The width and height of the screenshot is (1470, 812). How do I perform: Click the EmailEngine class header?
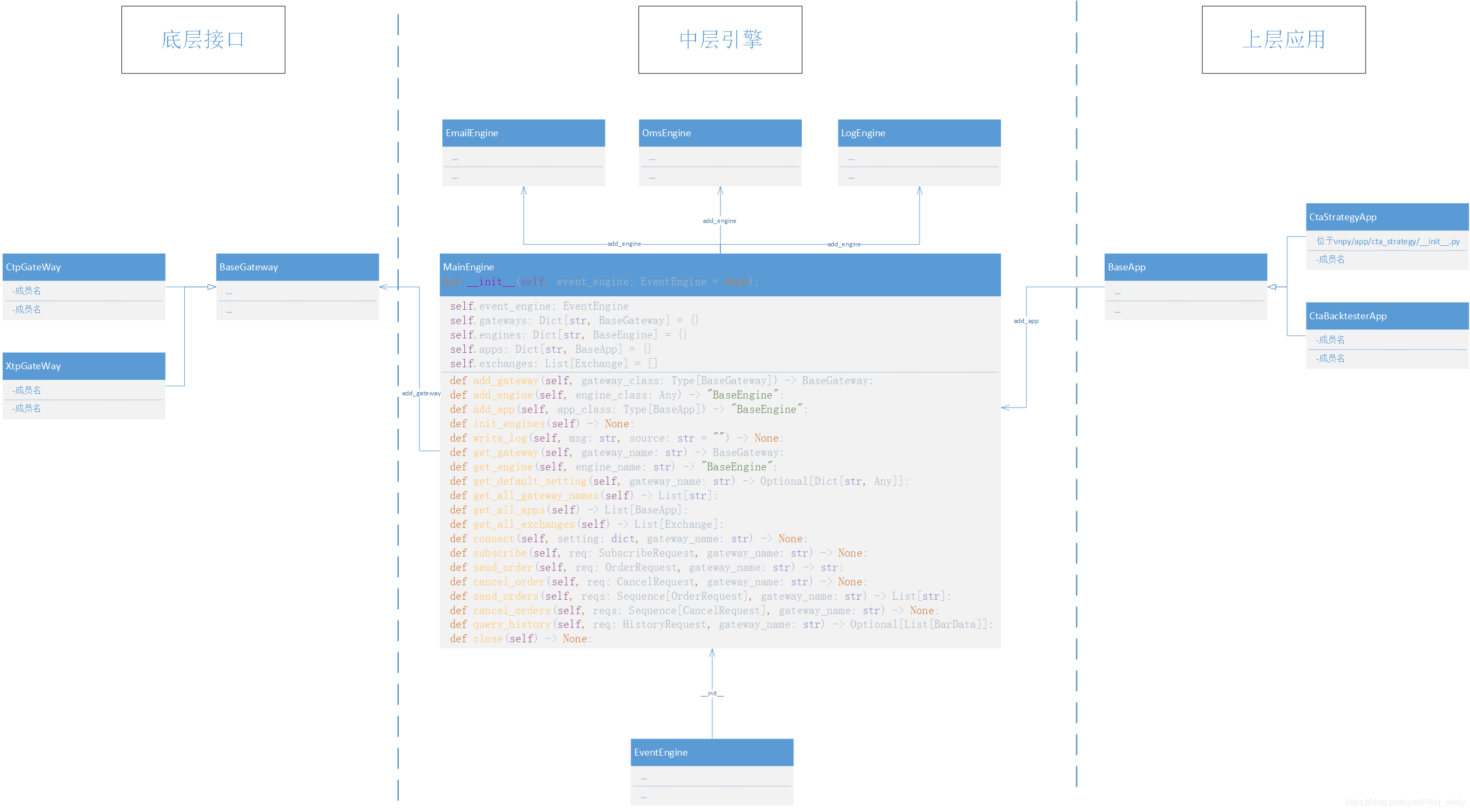point(523,133)
